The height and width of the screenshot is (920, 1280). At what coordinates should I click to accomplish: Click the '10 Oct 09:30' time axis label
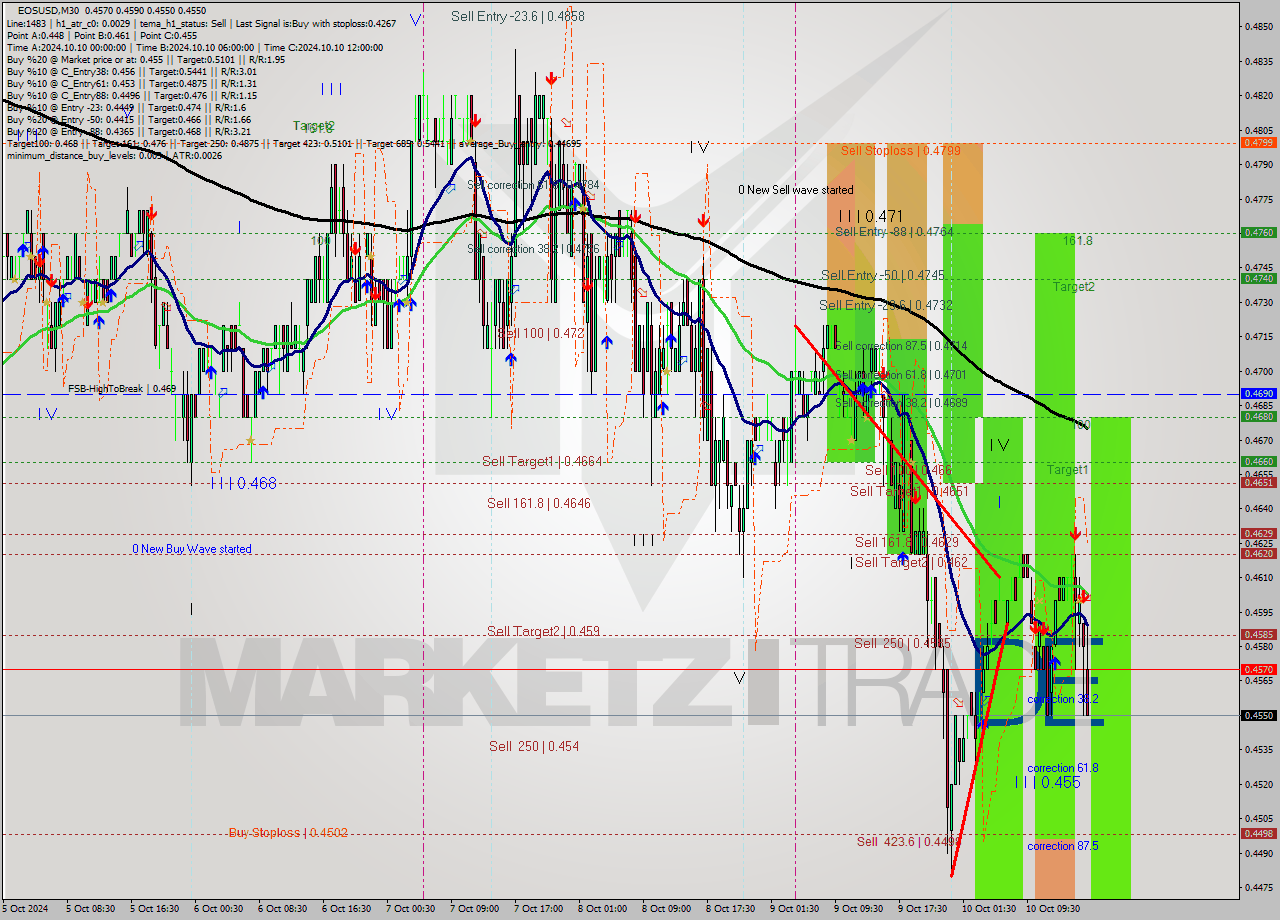(x=1053, y=909)
